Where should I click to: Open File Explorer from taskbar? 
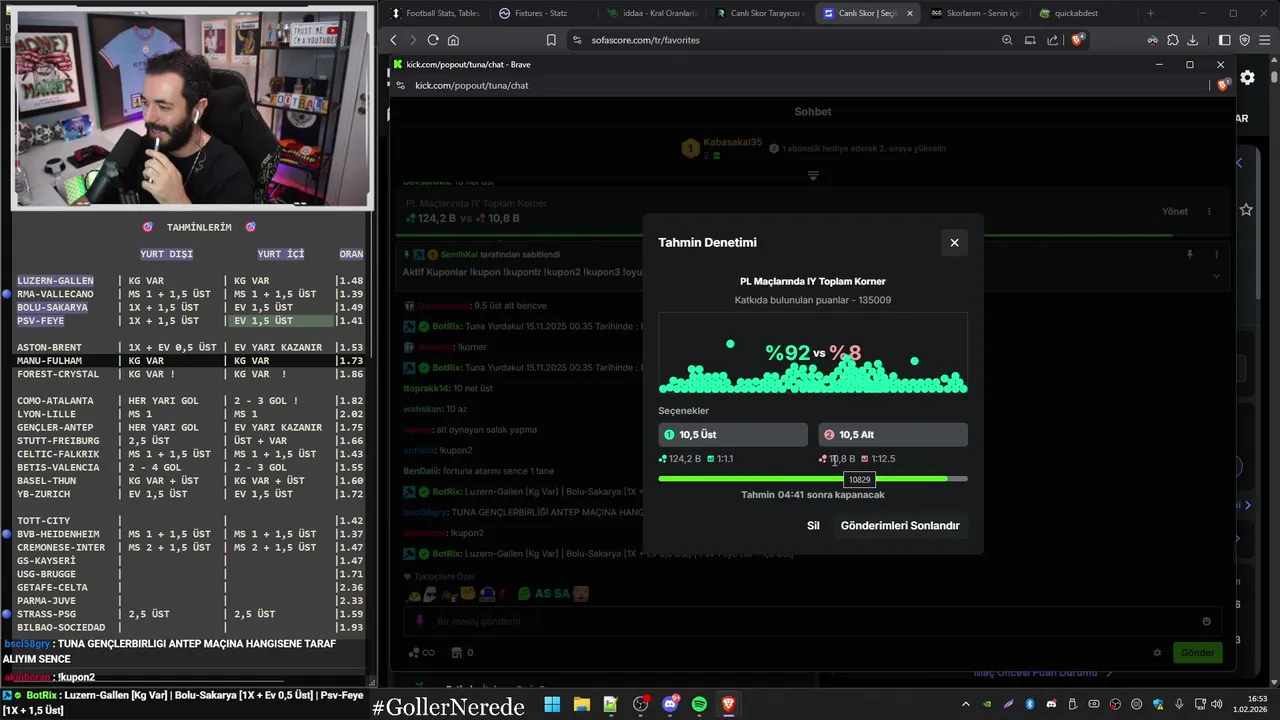[581, 705]
